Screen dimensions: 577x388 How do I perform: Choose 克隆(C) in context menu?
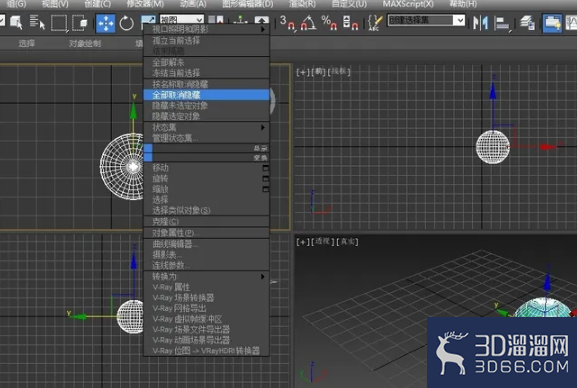[206, 222]
